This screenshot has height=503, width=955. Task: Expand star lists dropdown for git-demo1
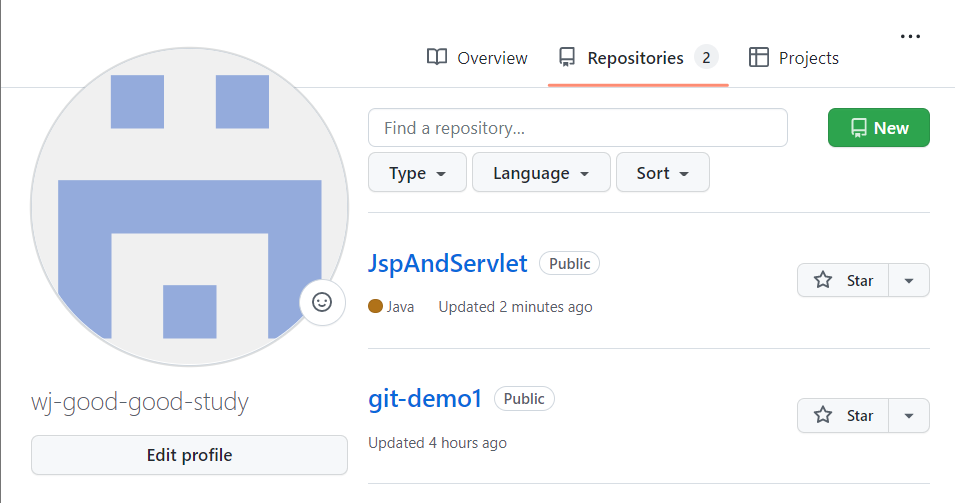pyautogui.click(x=909, y=415)
